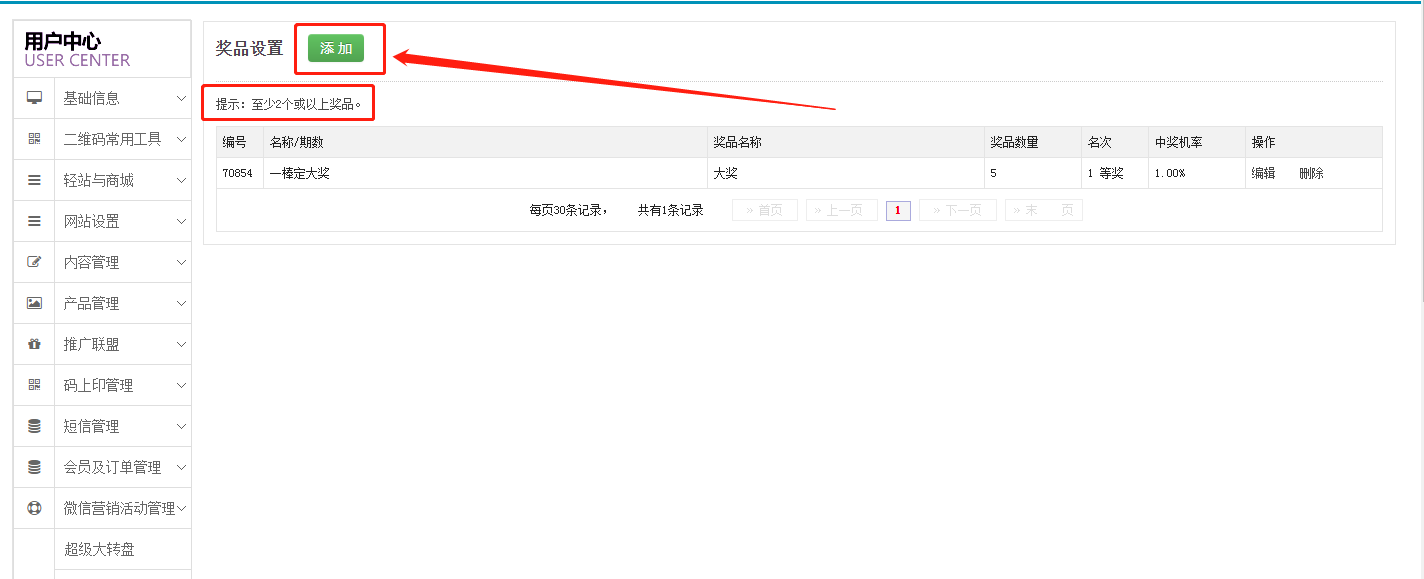Viewport: 1424px width, 579px height.
Task: Expand the 码上印管理 chevron arrow
Action: (181, 385)
